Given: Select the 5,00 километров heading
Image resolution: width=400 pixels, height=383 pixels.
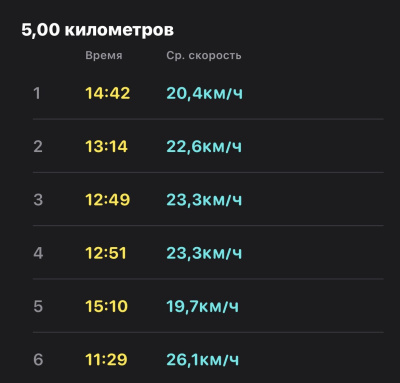Looking at the screenshot, I should coord(97,30).
